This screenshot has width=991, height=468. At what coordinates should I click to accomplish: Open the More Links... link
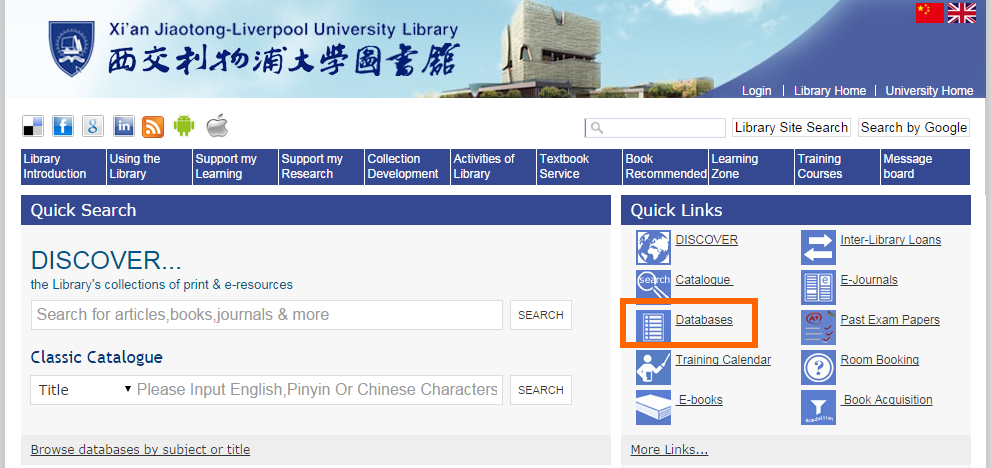(669, 450)
